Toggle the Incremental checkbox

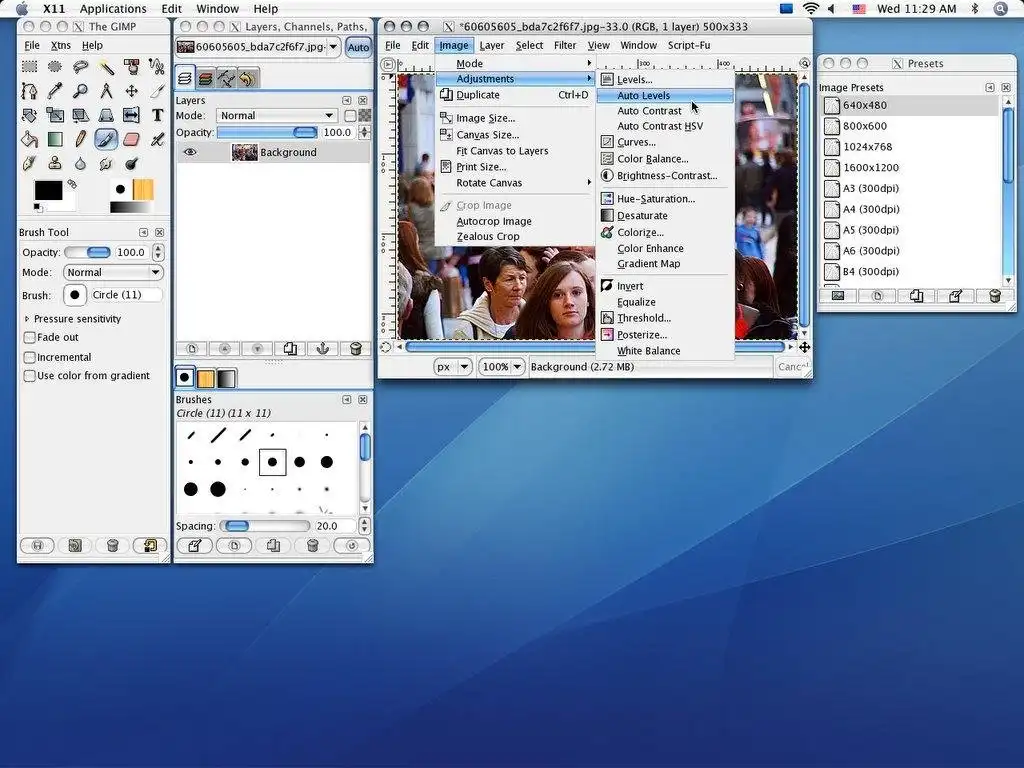pyautogui.click(x=30, y=357)
